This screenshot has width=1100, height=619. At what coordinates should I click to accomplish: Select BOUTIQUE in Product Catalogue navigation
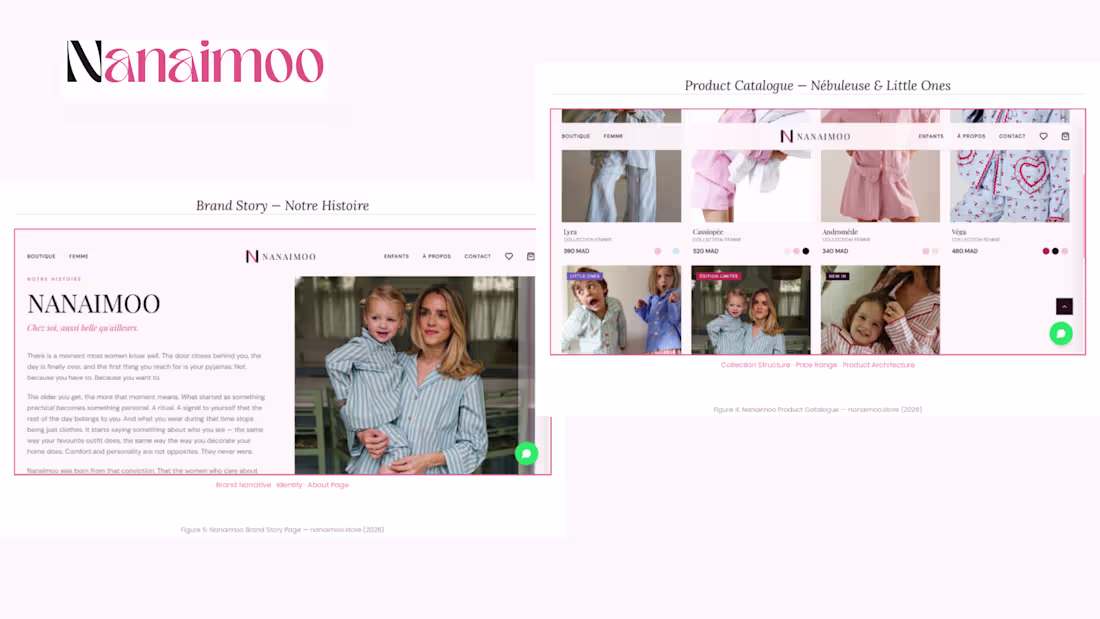pyautogui.click(x=576, y=136)
